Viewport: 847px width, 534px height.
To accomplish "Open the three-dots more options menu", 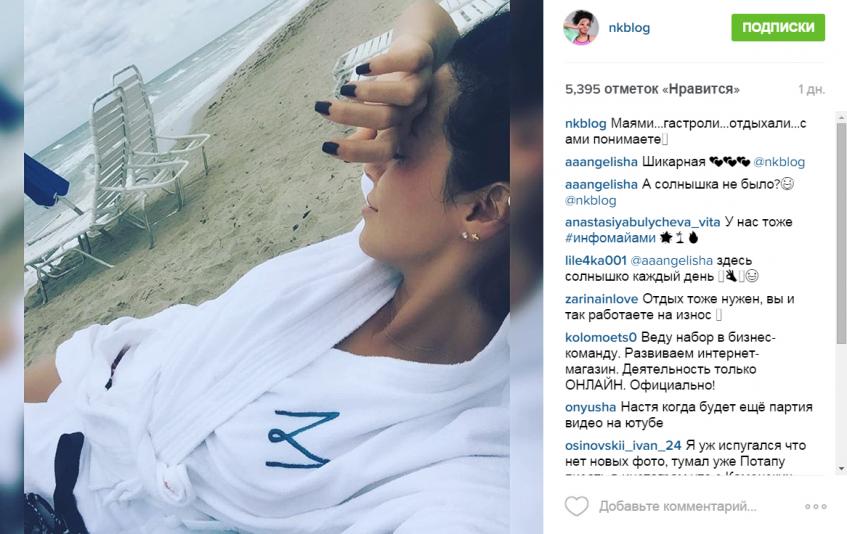I will 816,506.
